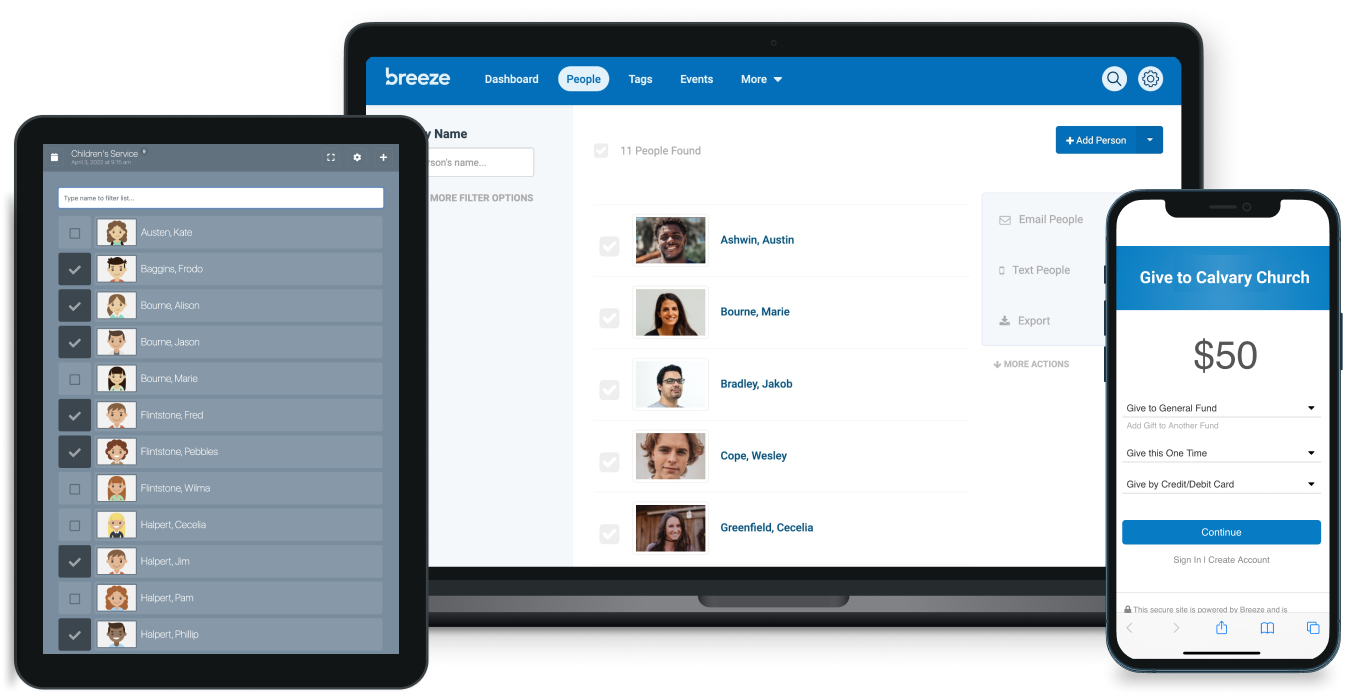Check in Flintstone, Wilma on tablet
Screen dimensions: 1346x697
(x=75, y=488)
